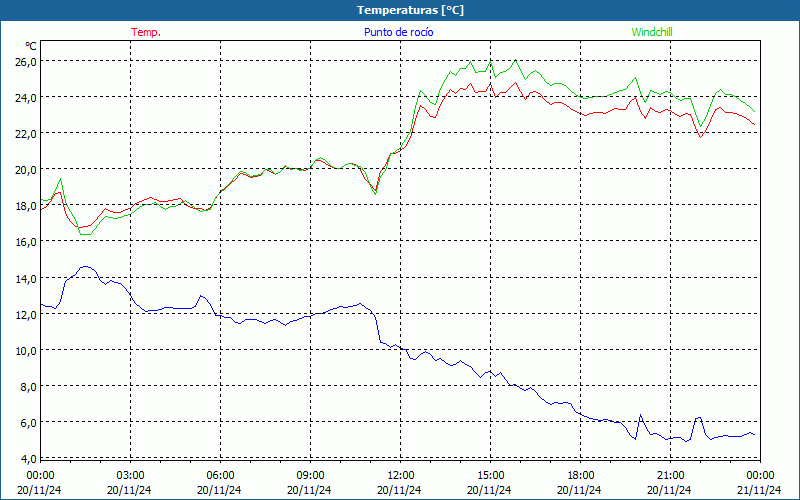Select the green 'Windchill' legend label
The image size is (800, 500).
652,32
